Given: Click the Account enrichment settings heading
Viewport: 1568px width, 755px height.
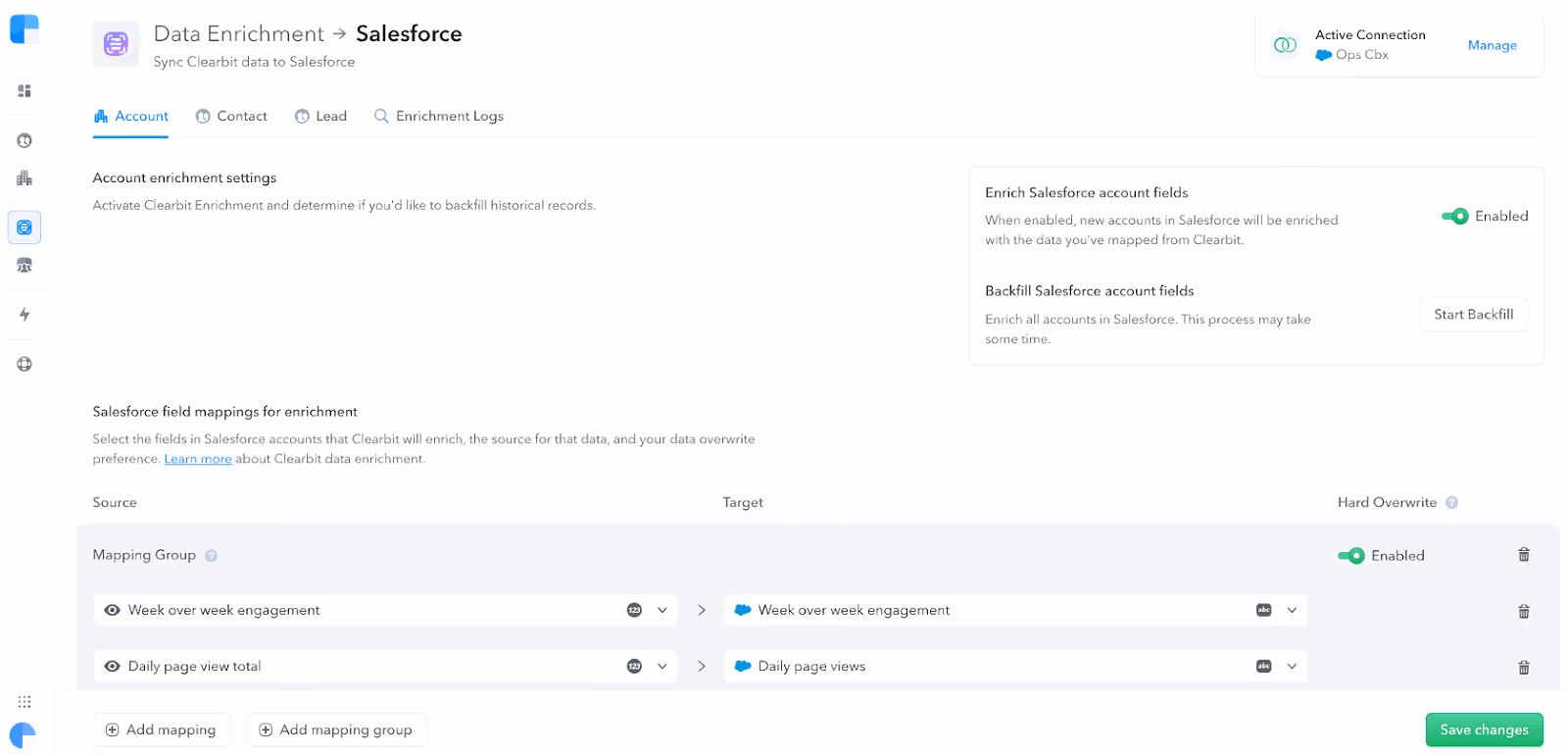Looking at the screenshot, I should point(184,178).
